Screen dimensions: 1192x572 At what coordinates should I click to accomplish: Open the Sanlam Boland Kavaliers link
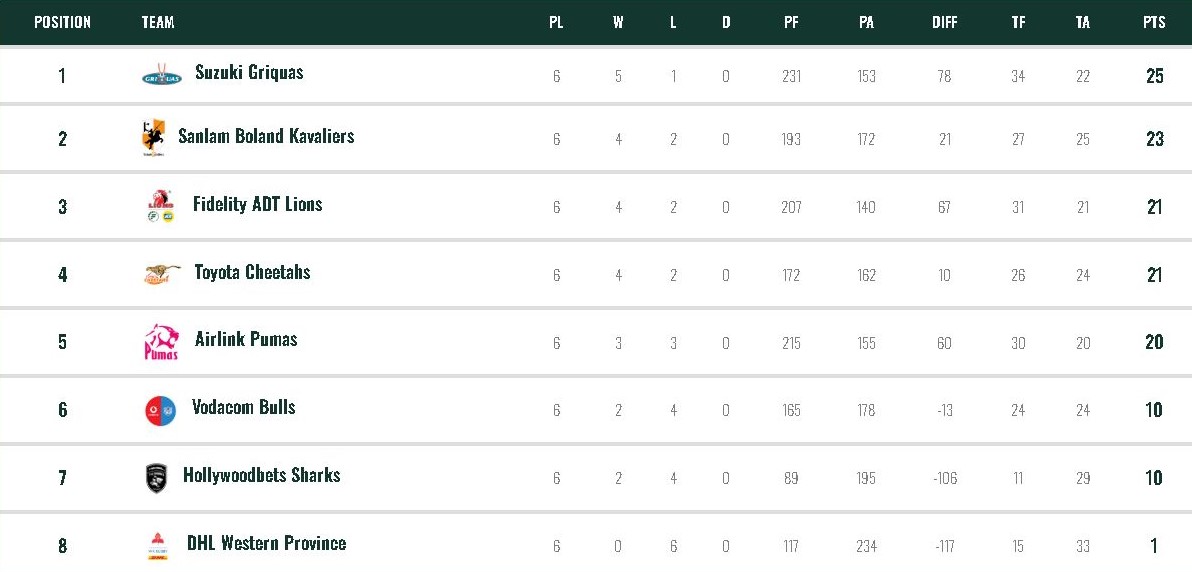tap(266, 136)
